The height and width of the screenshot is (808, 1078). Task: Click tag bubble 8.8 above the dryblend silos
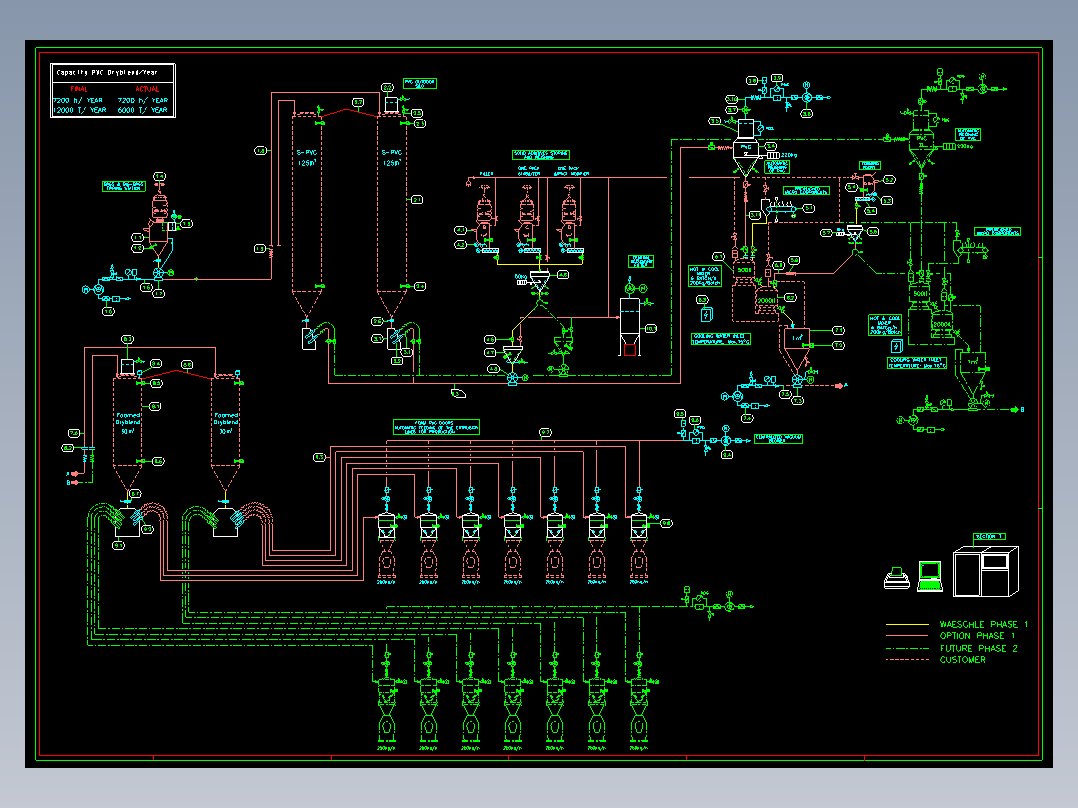pos(187,364)
